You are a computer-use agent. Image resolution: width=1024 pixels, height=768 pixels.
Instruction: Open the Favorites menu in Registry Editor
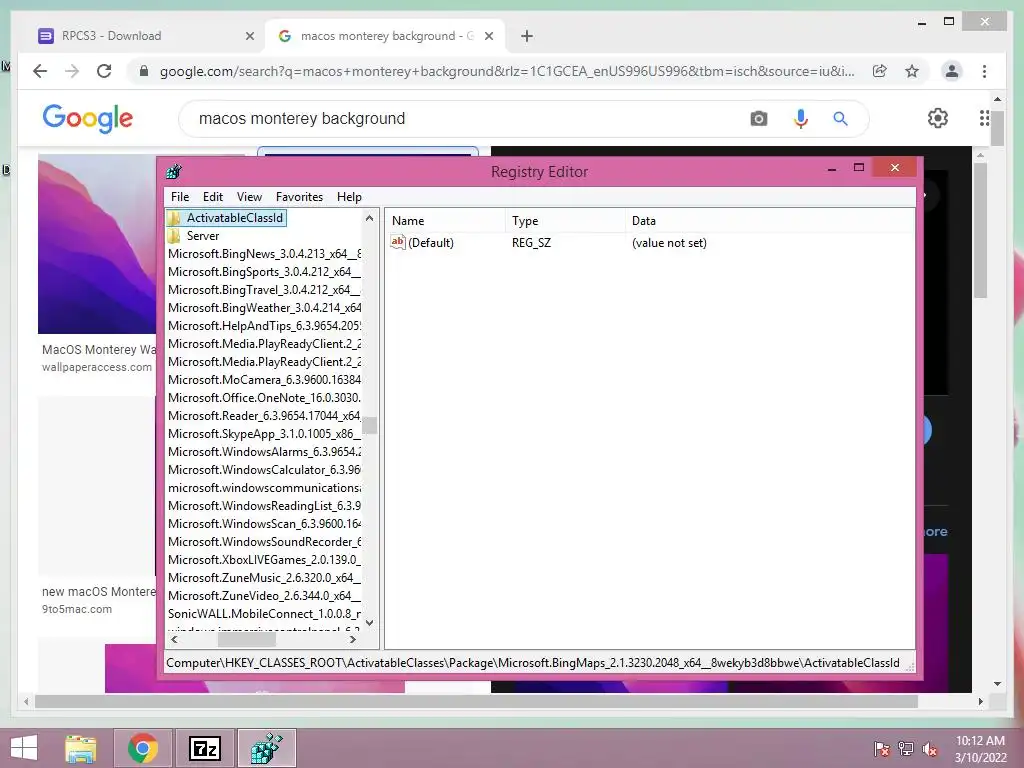coord(299,197)
